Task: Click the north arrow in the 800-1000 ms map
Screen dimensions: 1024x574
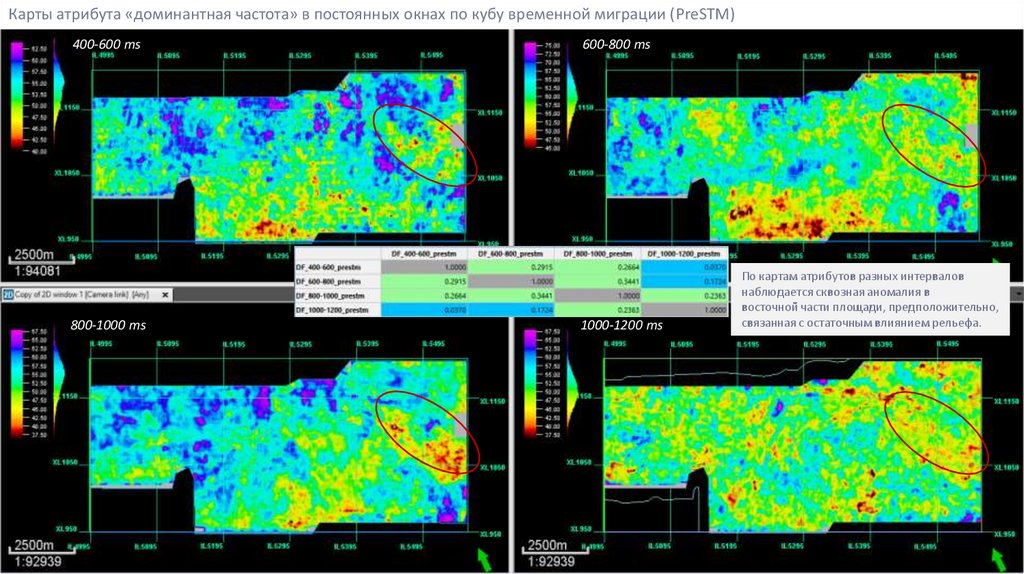Action: [484, 559]
